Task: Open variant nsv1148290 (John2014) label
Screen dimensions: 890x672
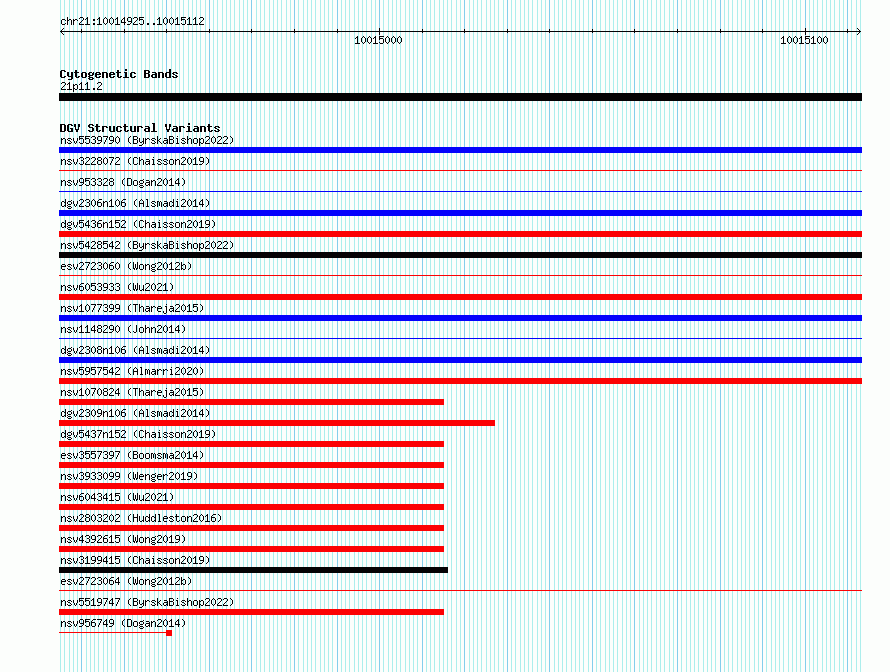Action: point(123,329)
